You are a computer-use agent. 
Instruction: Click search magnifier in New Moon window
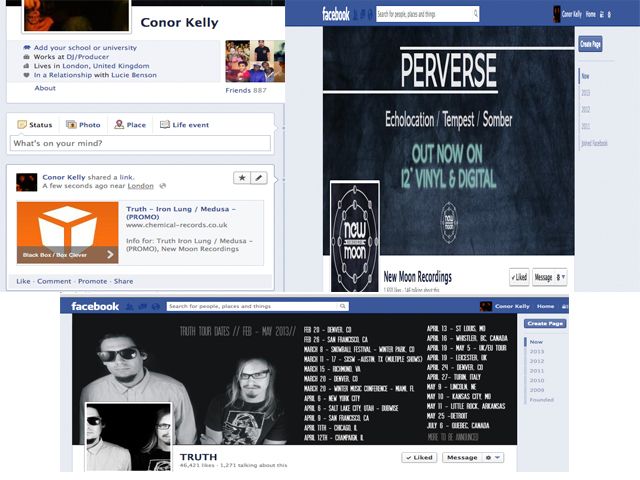(x=476, y=14)
